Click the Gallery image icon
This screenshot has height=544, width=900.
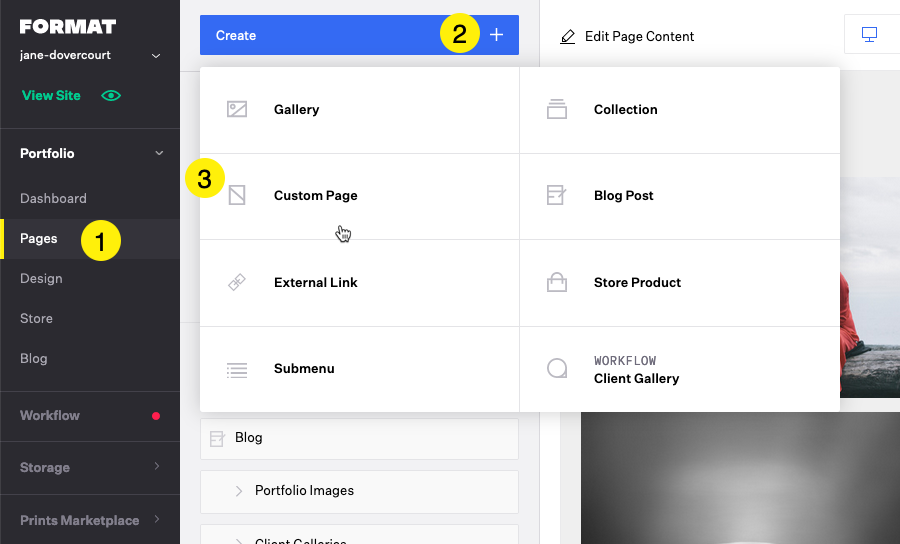236,109
